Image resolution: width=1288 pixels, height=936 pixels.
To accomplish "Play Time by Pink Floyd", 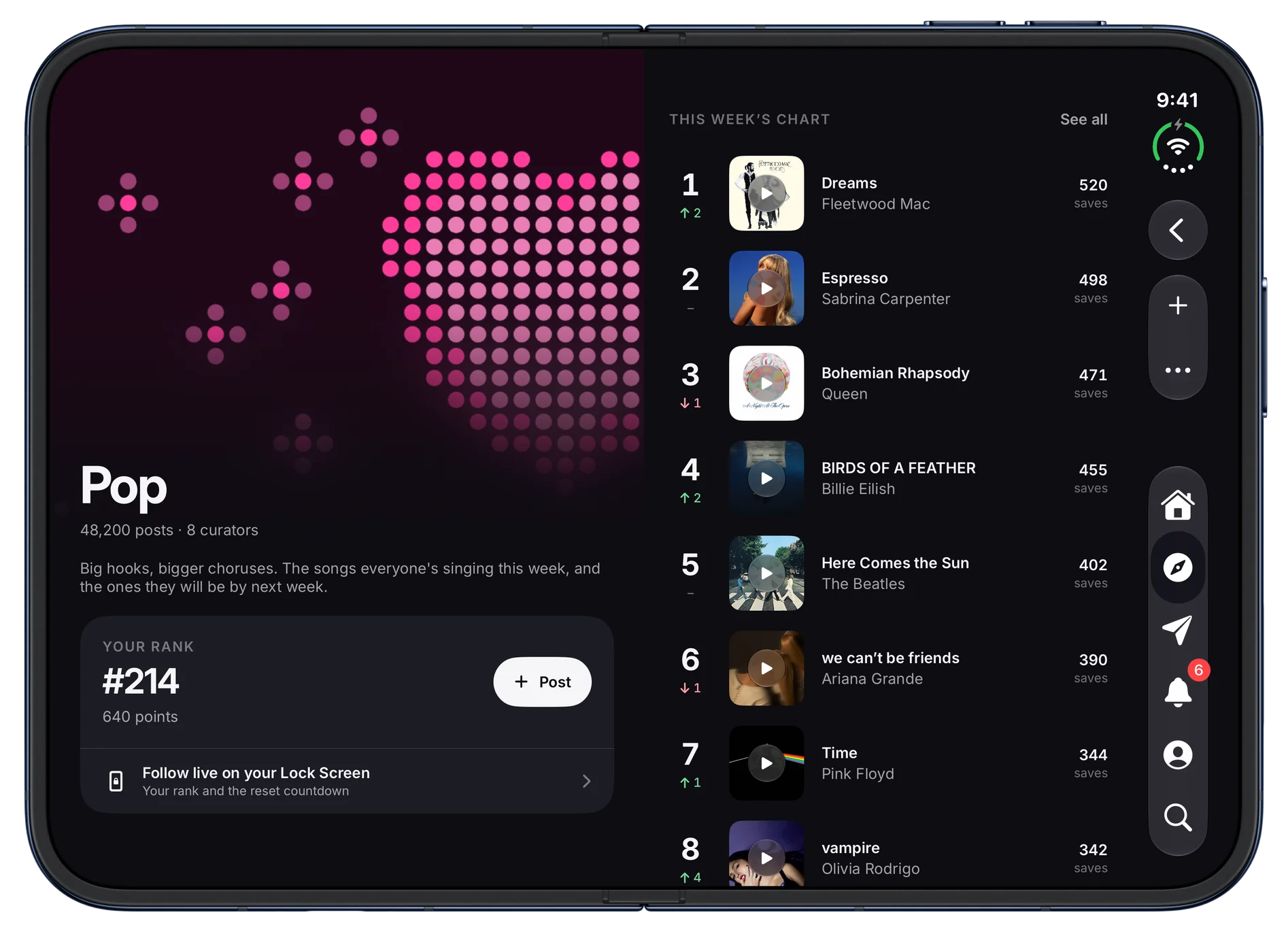I will coord(766,763).
